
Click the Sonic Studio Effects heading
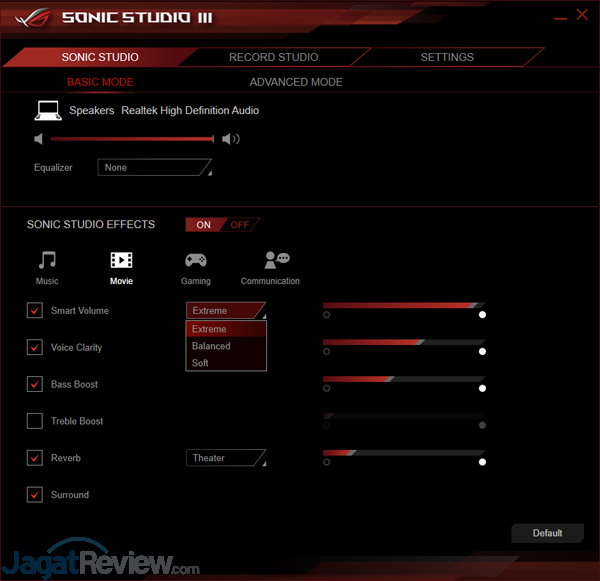click(x=91, y=224)
